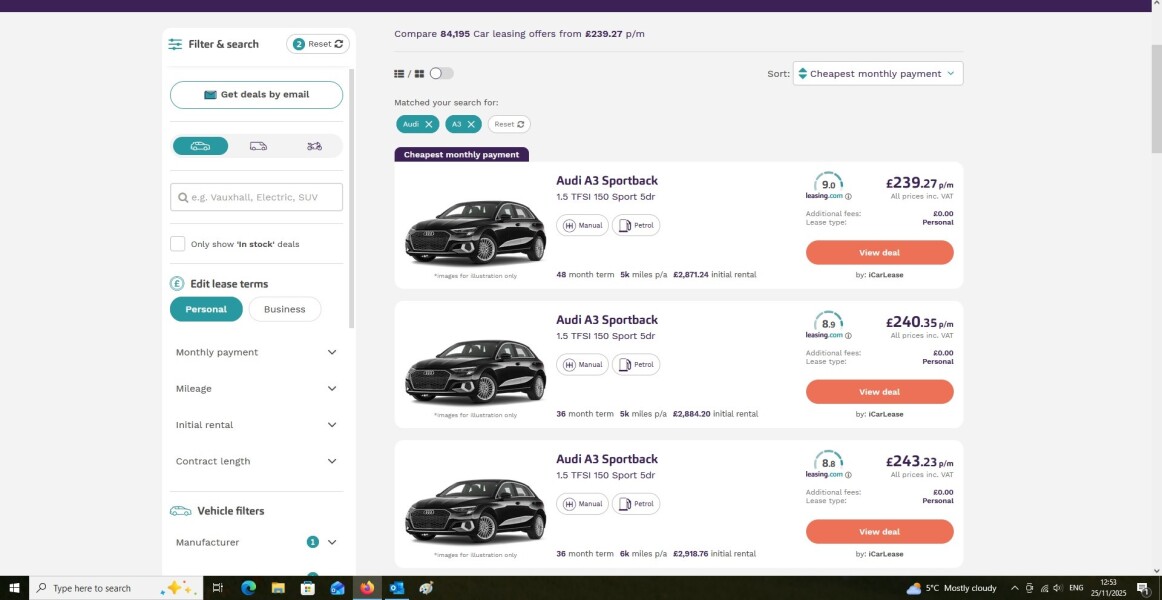Screen dimensions: 1162x600
Task: Click '£2,871.24 initial rental' text
Action: pyautogui.click(x=714, y=275)
